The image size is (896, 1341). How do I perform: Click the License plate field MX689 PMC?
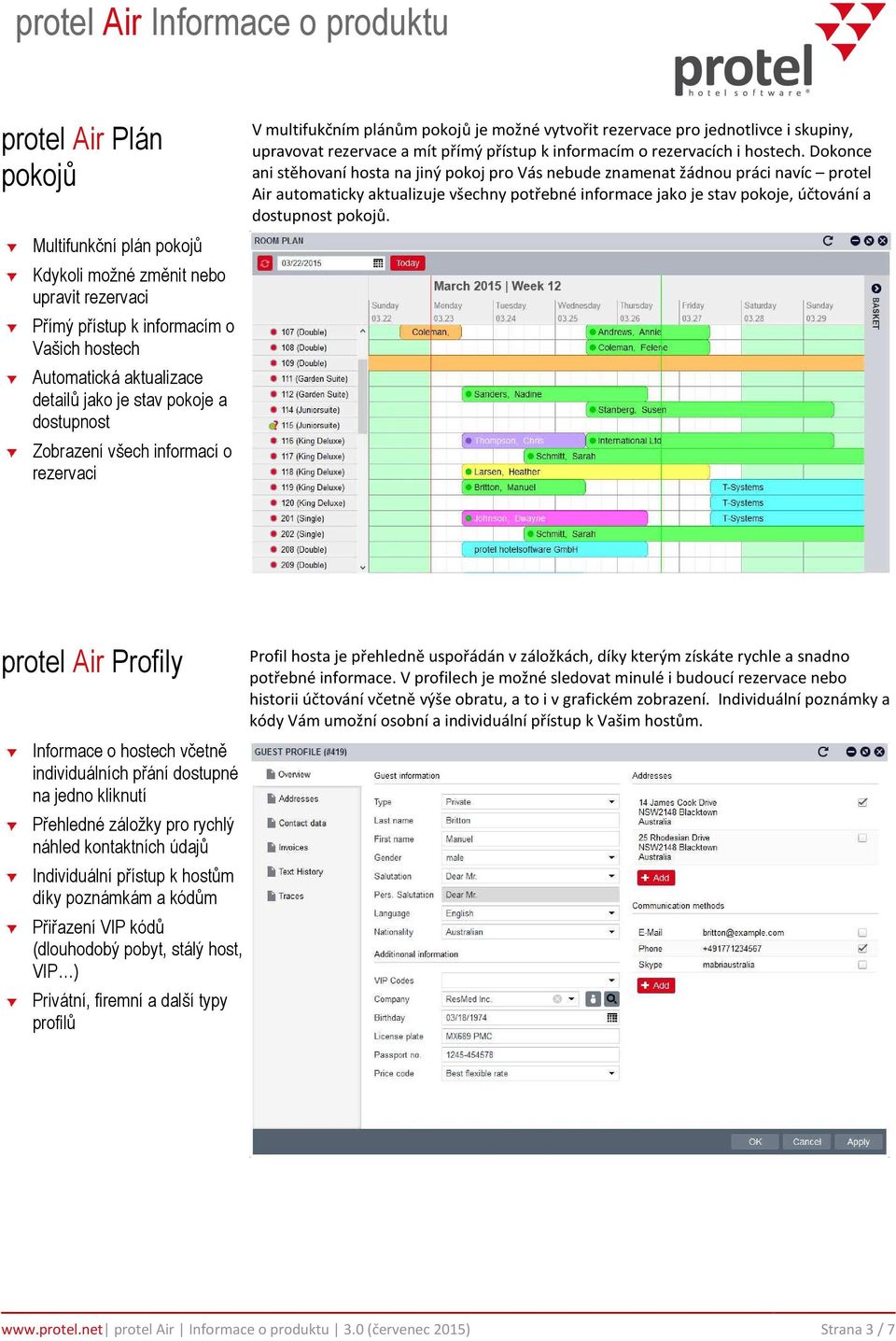(530, 1037)
